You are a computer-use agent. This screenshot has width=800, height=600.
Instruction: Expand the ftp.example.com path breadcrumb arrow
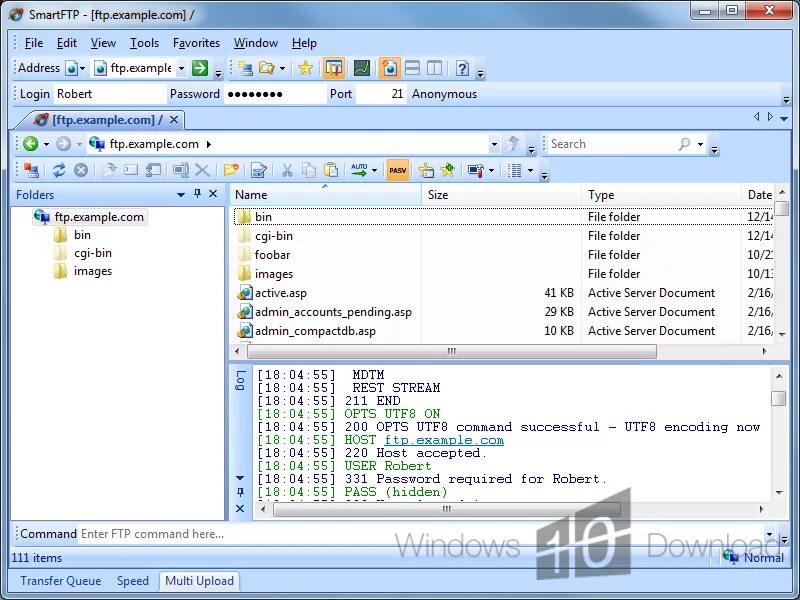[x=209, y=144]
